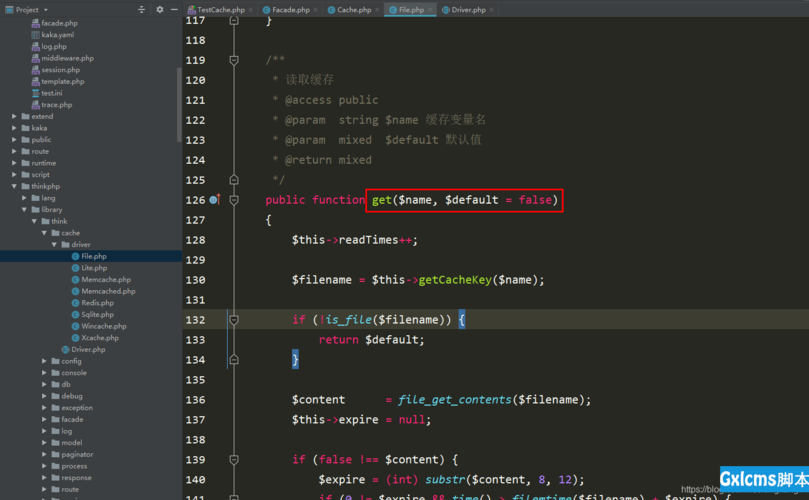Open Redis.php in the project tree
The image size is (809, 500).
point(97,303)
